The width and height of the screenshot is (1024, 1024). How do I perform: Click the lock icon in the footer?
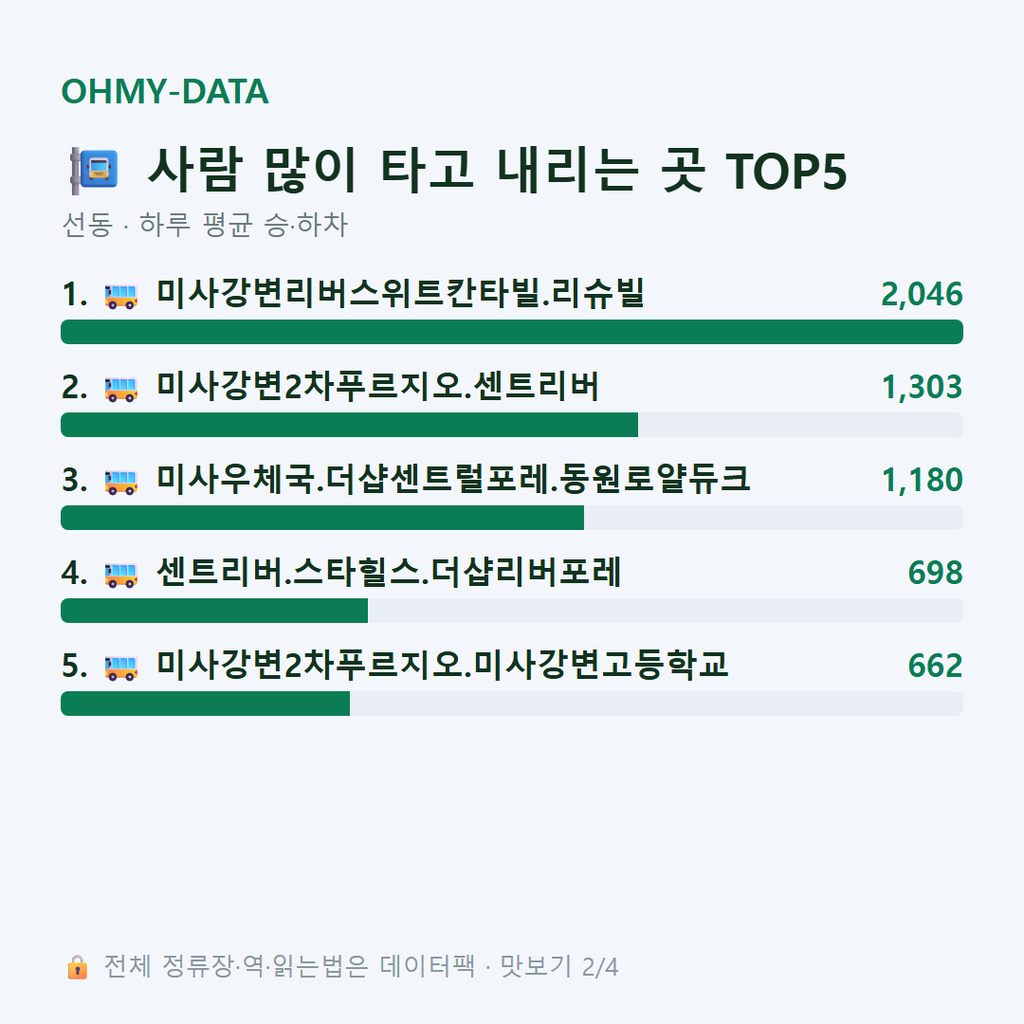[77, 967]
